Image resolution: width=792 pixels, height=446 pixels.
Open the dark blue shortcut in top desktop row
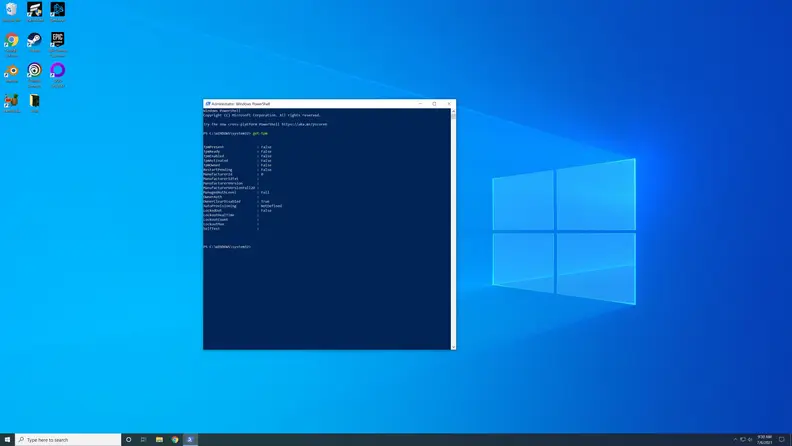click(x=58, y=11)
